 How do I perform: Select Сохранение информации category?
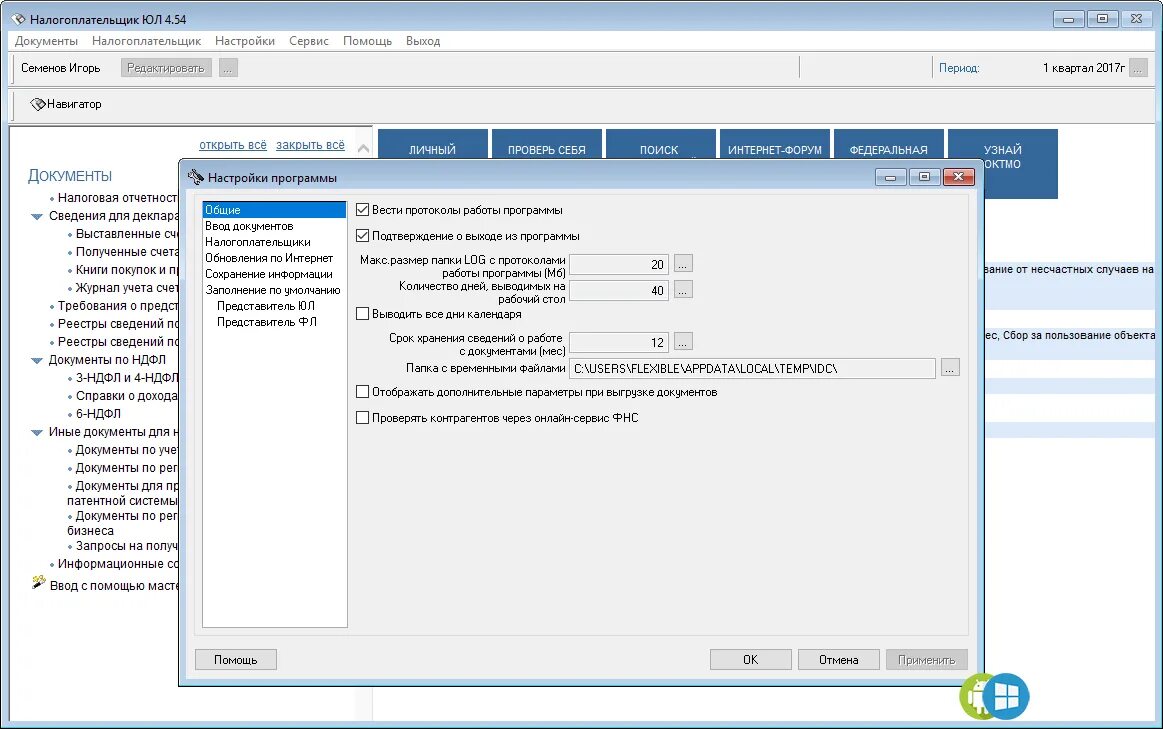[274, 274]
